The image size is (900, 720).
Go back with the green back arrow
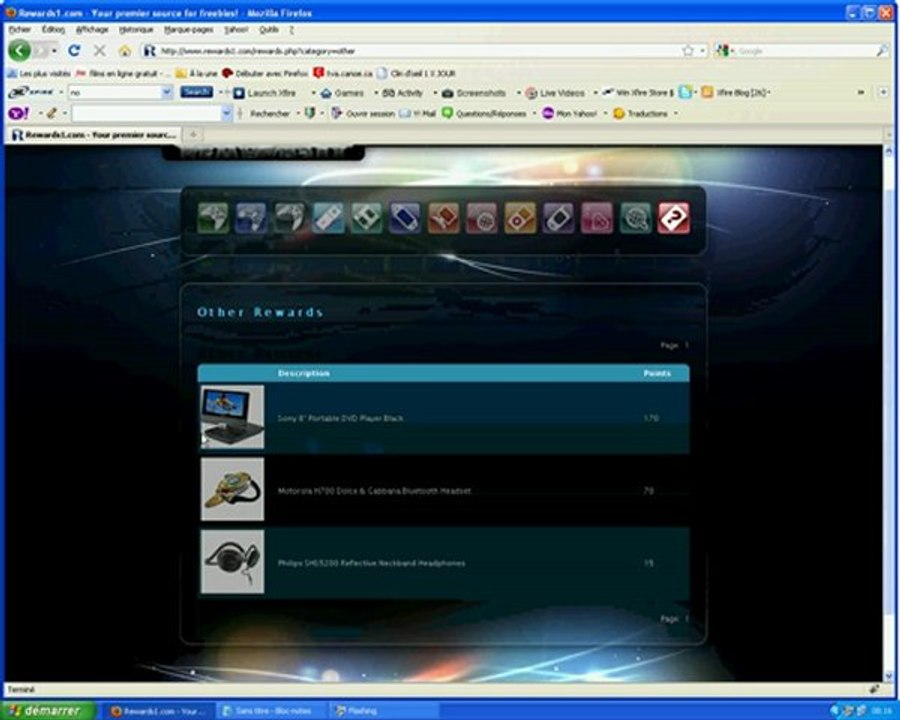pos(20,51)
